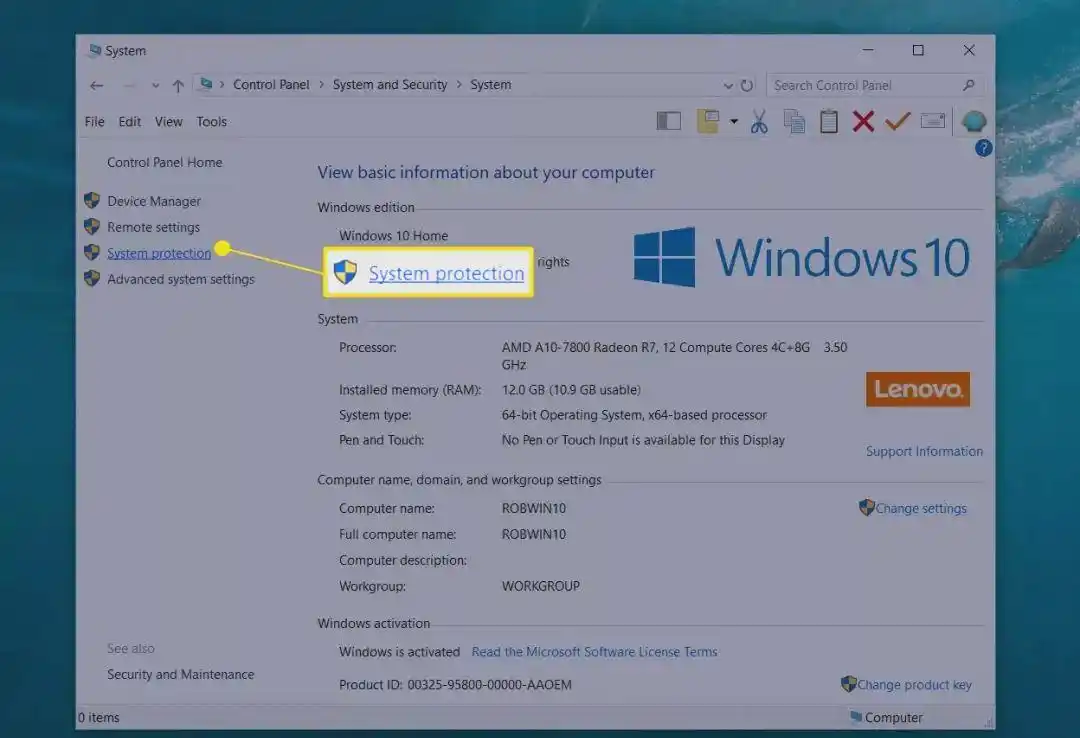Refresh the current page
1080x738 pixels.
[x=747, y=85]
